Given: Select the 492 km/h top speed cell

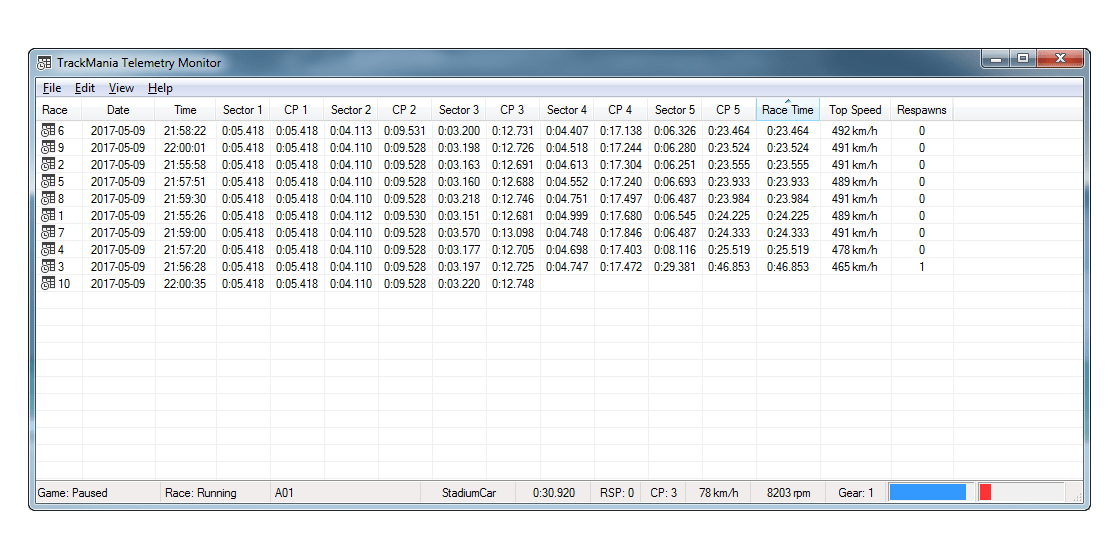Looking at the screenshot, I should tap(855, 131).
